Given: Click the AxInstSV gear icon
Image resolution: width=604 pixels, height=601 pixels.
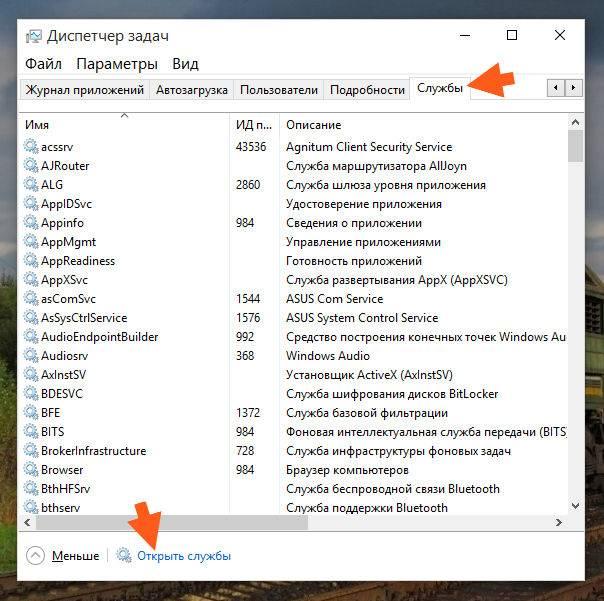Looking at the screenshot, I should tap(31, 374).
